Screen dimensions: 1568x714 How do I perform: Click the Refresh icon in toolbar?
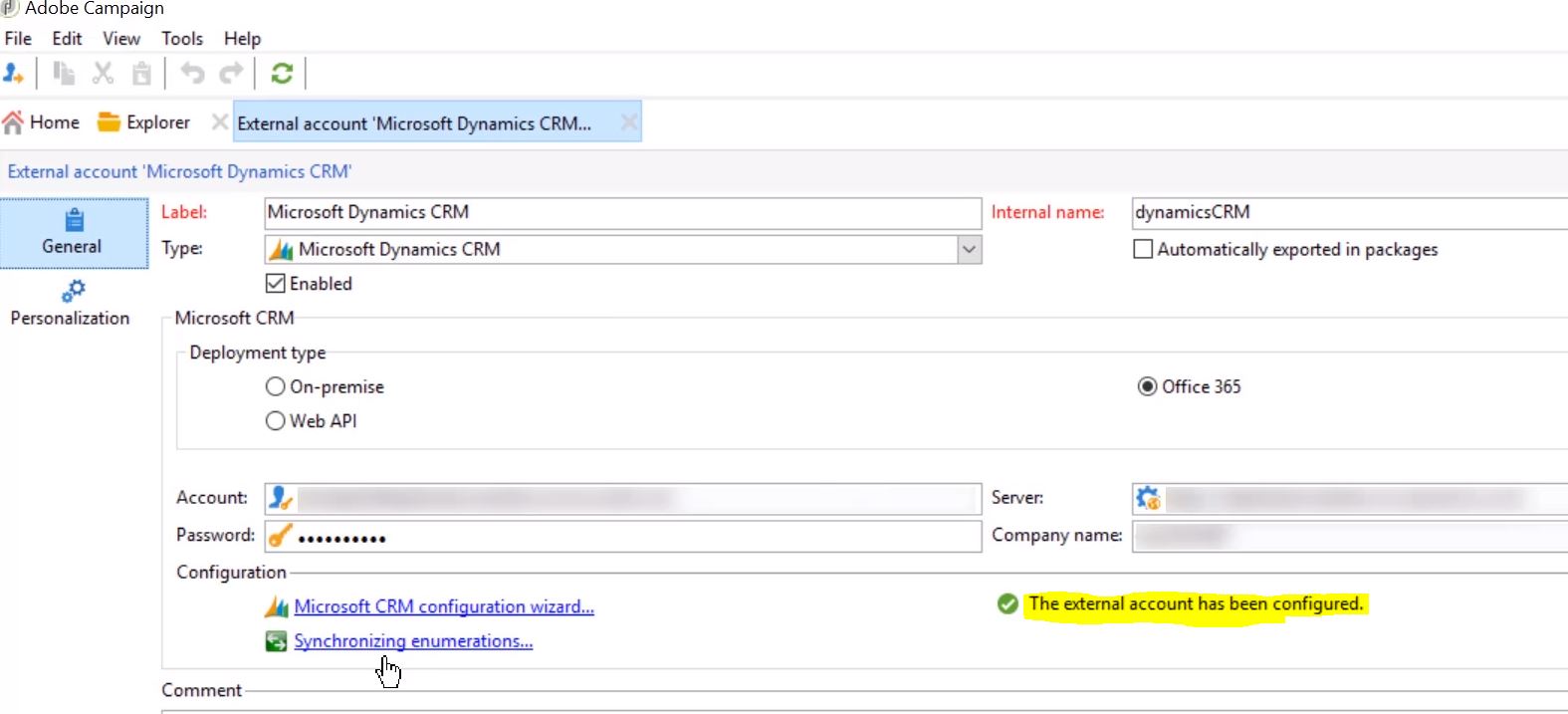(282, 74)
